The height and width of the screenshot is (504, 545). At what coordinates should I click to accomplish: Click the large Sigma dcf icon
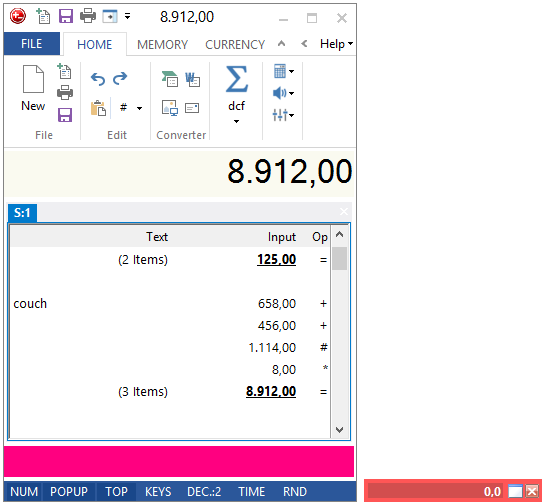tap(237, 79)
